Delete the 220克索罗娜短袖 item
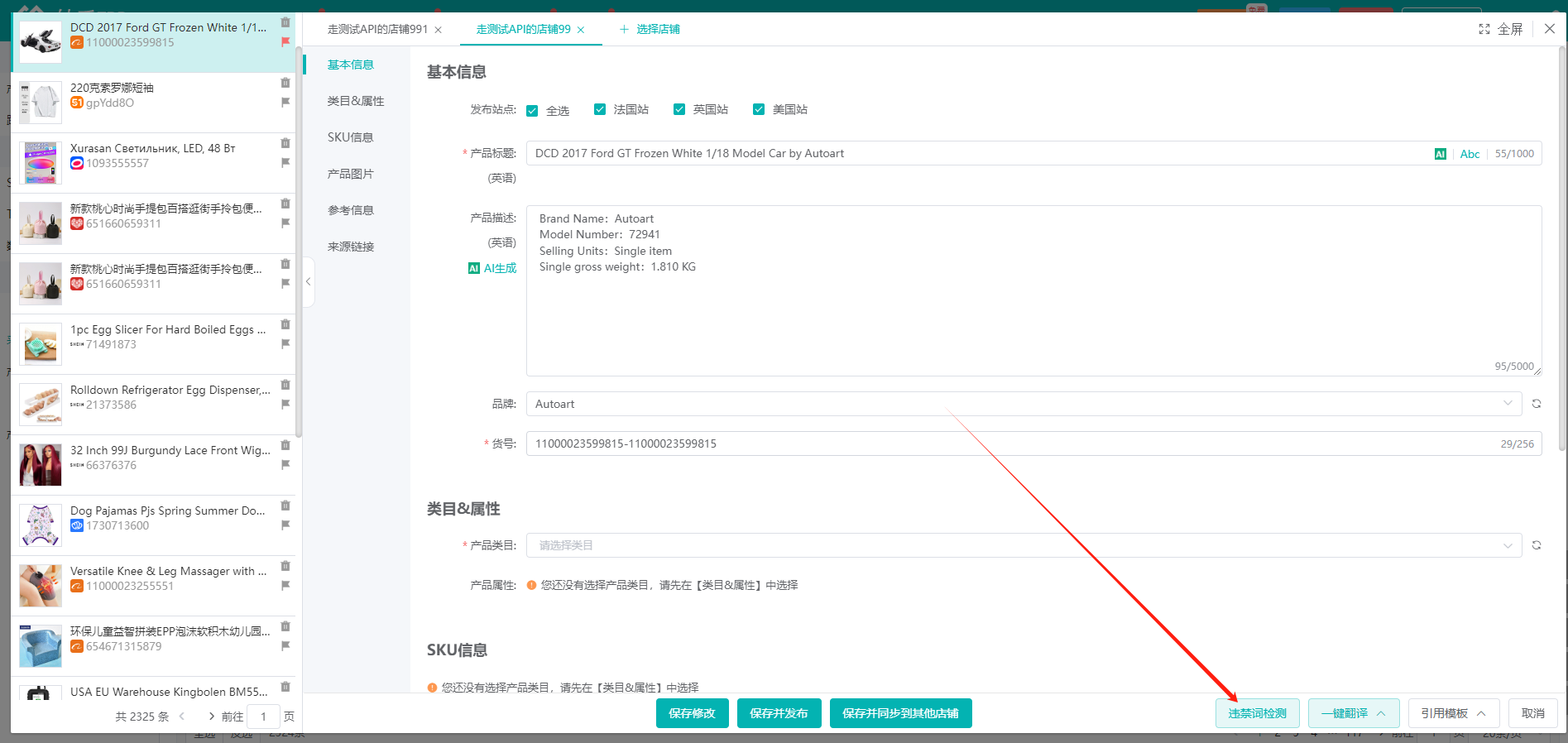The width and height of the screenshot is (1568, 743). point(285,83)
